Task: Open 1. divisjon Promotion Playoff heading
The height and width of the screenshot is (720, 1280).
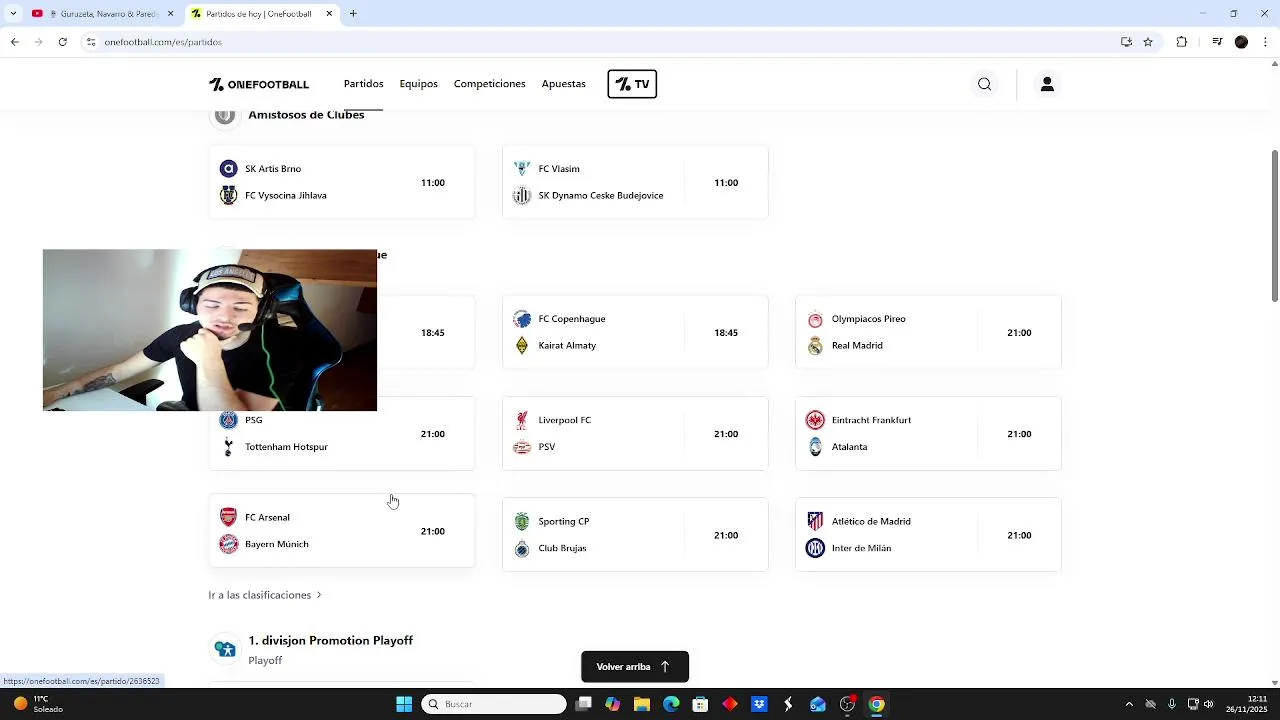Action: tap(331, 641)
